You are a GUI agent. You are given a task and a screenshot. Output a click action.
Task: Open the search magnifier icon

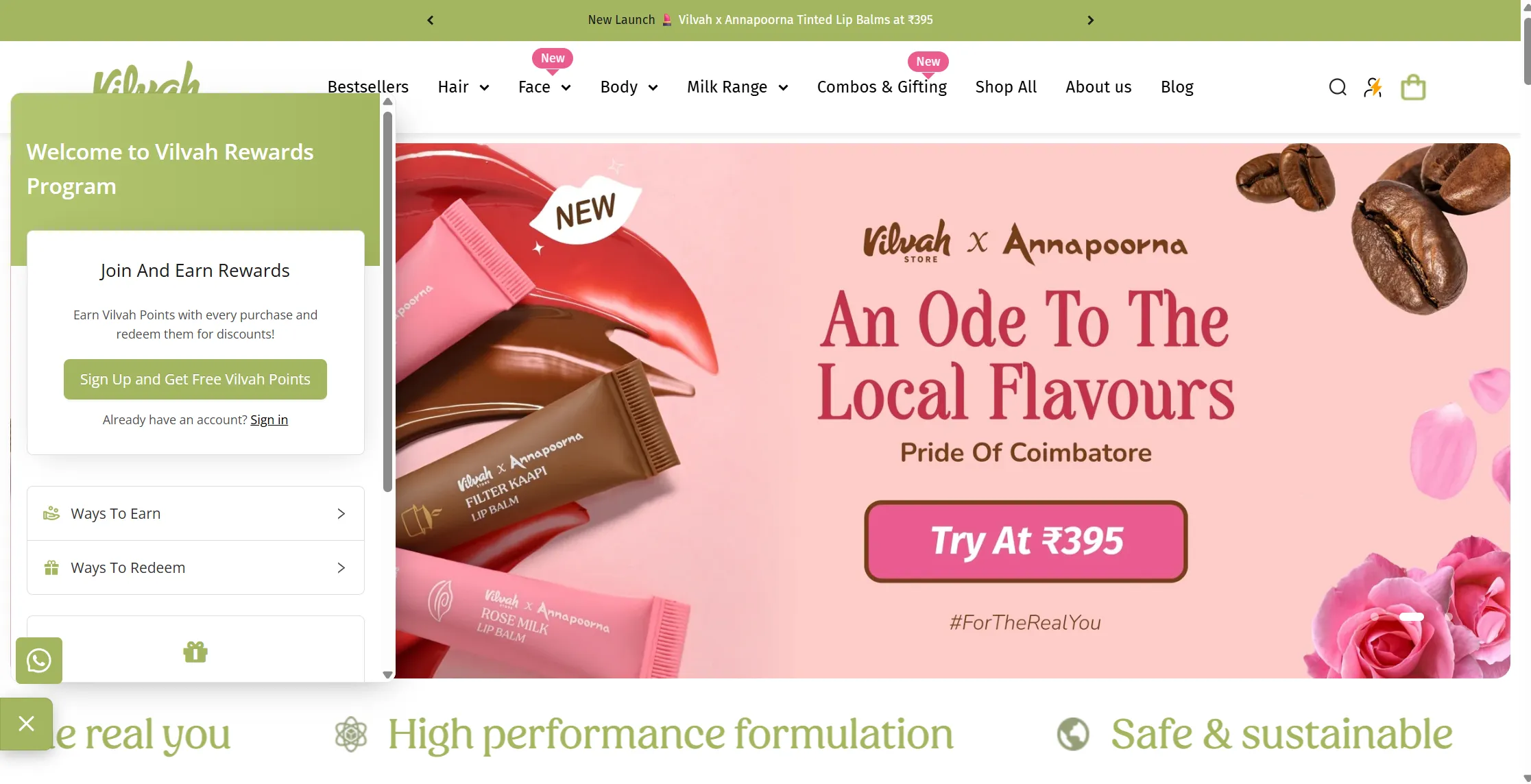1338,87
